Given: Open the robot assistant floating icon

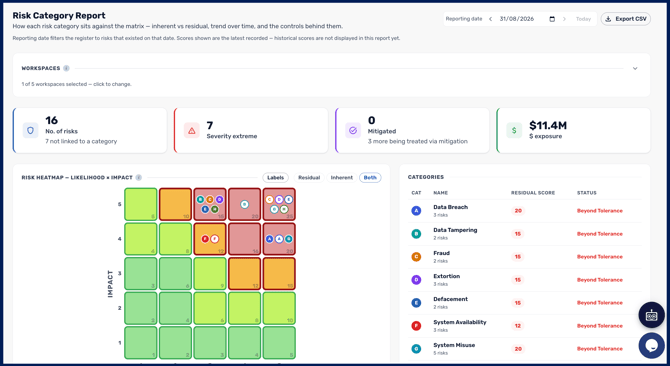Looking at the screenshot, I should 651,315.
